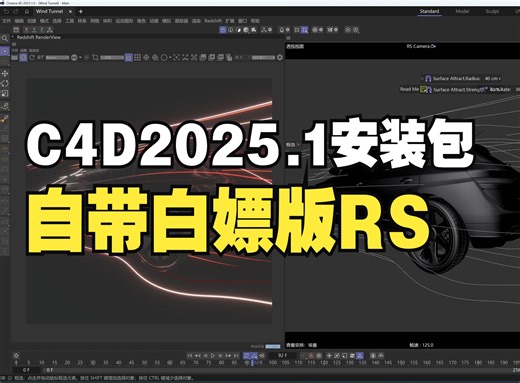Adjust the slider right of crop icon
The image size is (520, 383).
[x=112, y=57]
